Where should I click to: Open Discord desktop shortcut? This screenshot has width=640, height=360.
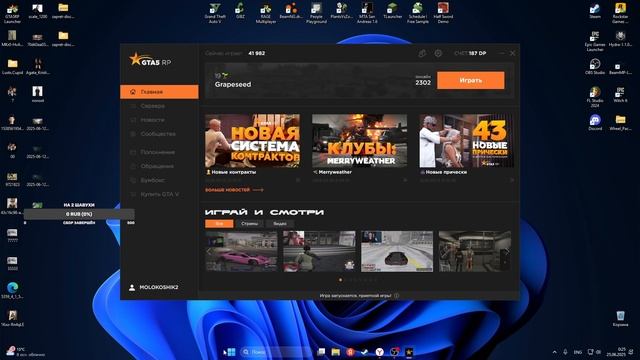click(595, 122)
